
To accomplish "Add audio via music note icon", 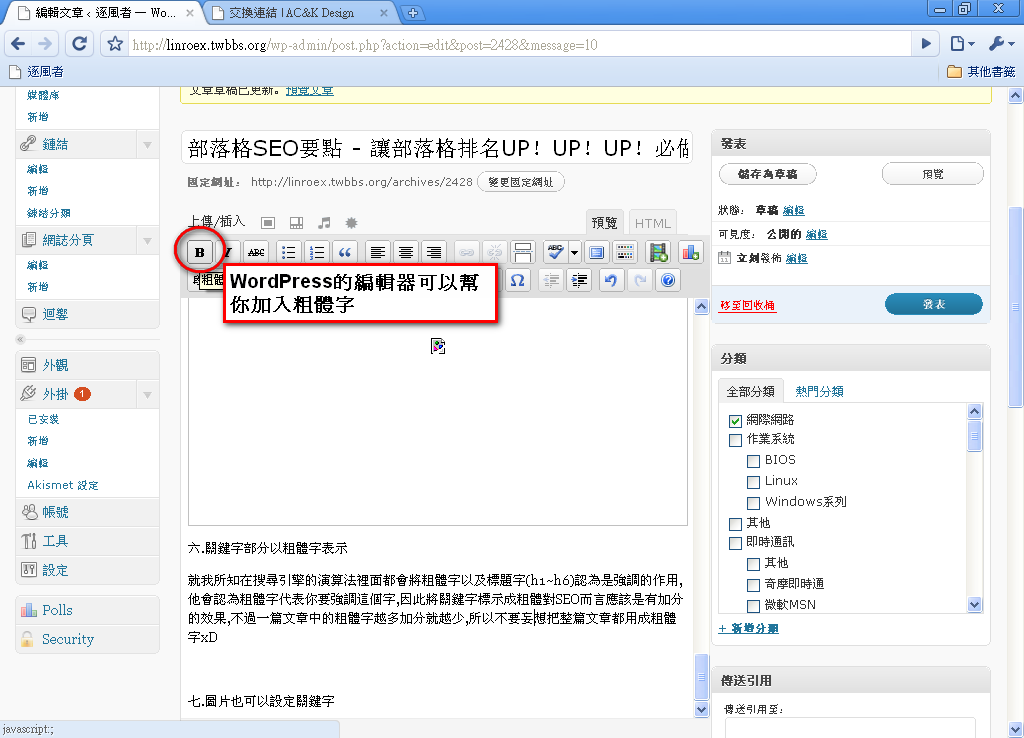I will (x=324, y=223).
